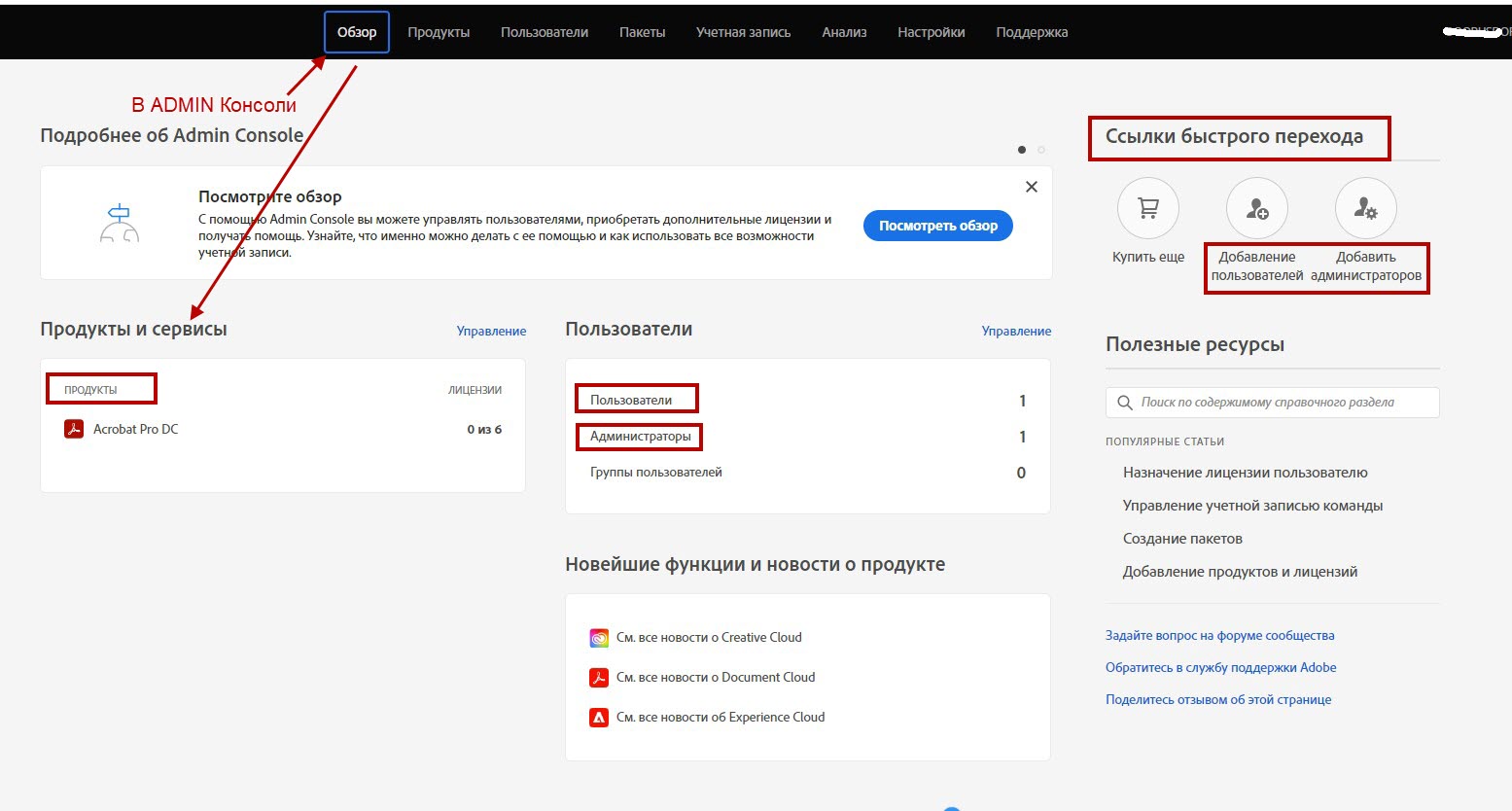Viewport: 1512px width, 811px height.
Task: Click the Experience Cloud news icon
Action: [599, 718]
